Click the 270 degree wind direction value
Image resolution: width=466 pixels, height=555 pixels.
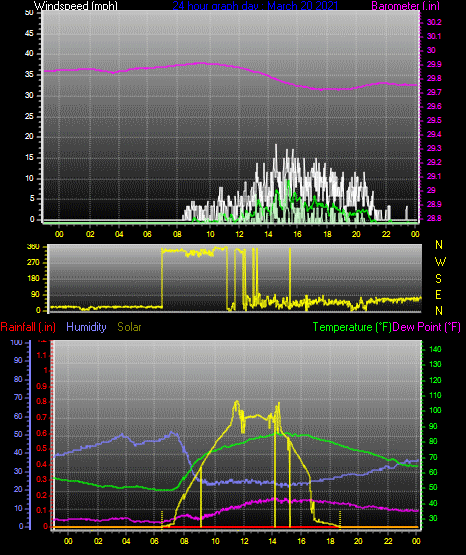click(33, 263)
